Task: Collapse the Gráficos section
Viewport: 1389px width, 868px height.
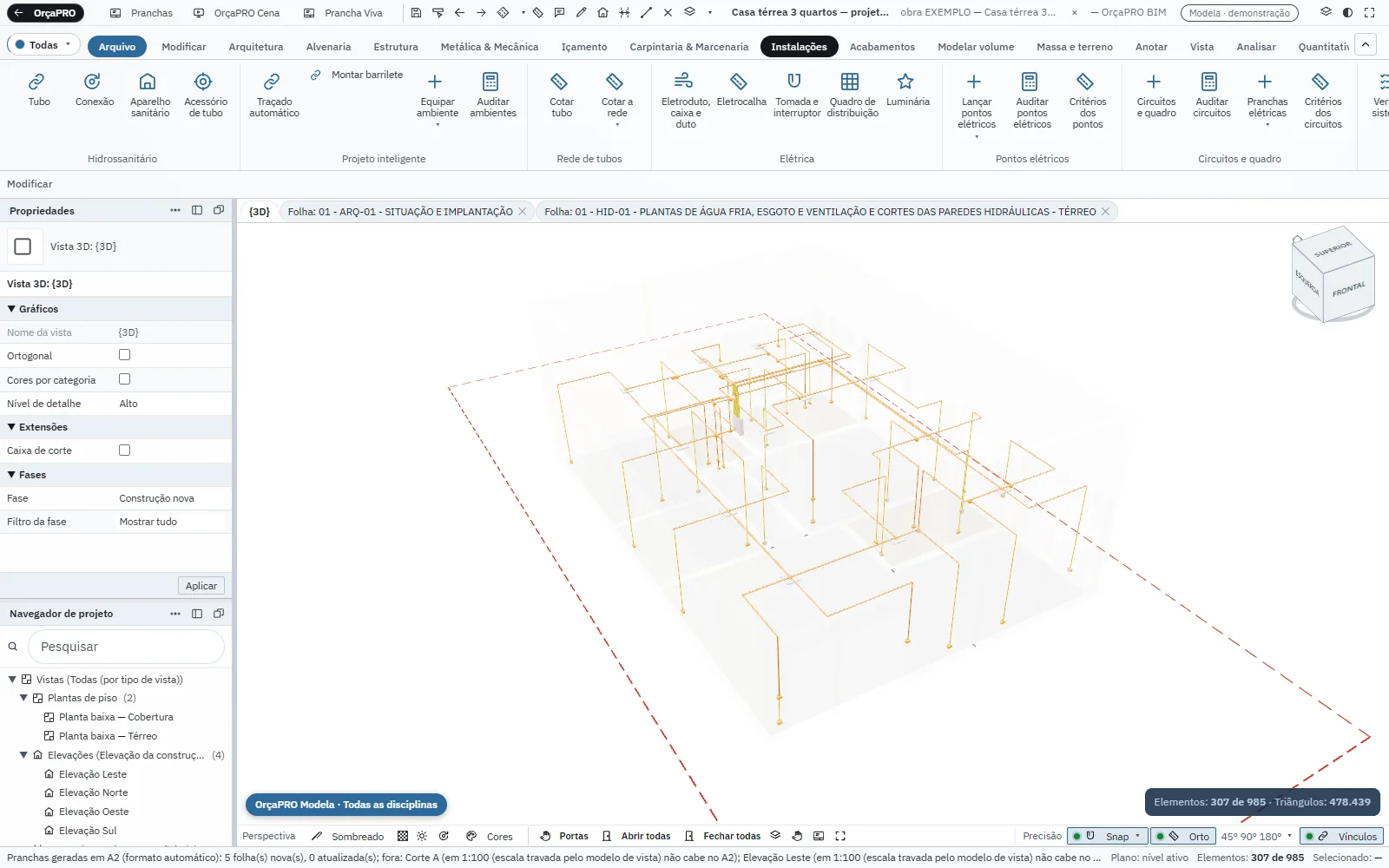Action: click(11, 309)
